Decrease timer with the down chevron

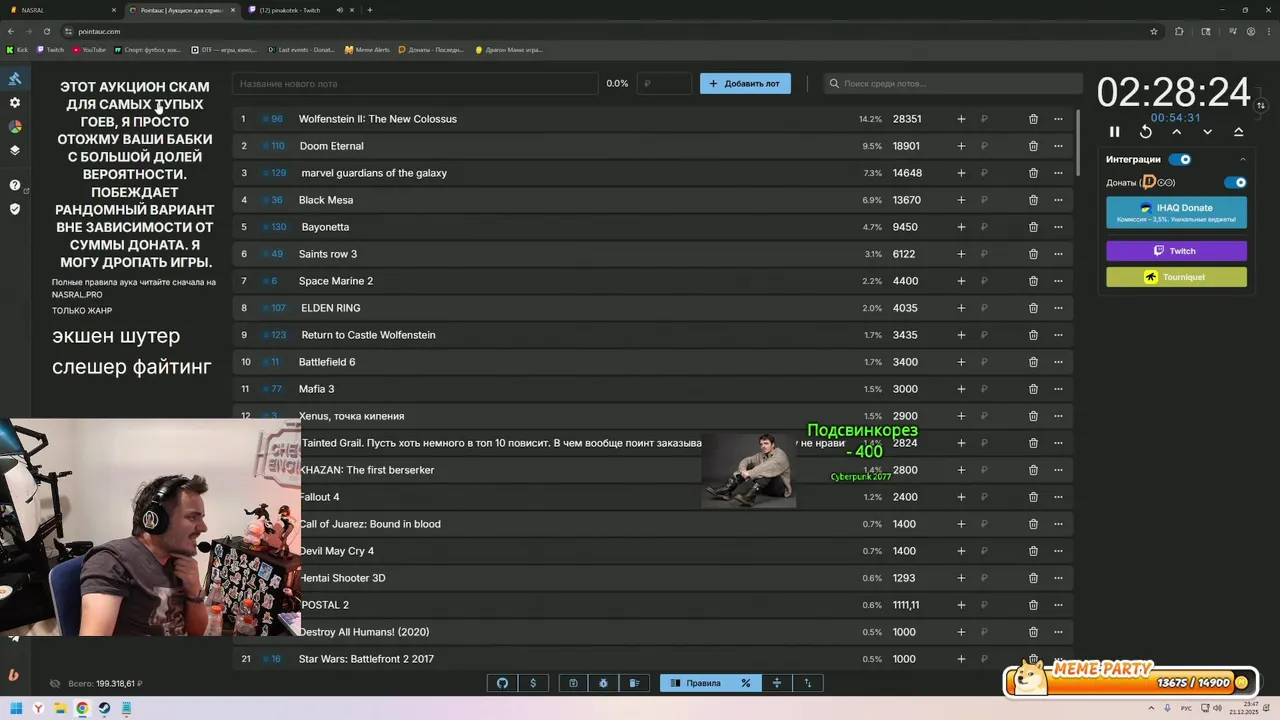pyautogui.click(x=1207, y=132)
